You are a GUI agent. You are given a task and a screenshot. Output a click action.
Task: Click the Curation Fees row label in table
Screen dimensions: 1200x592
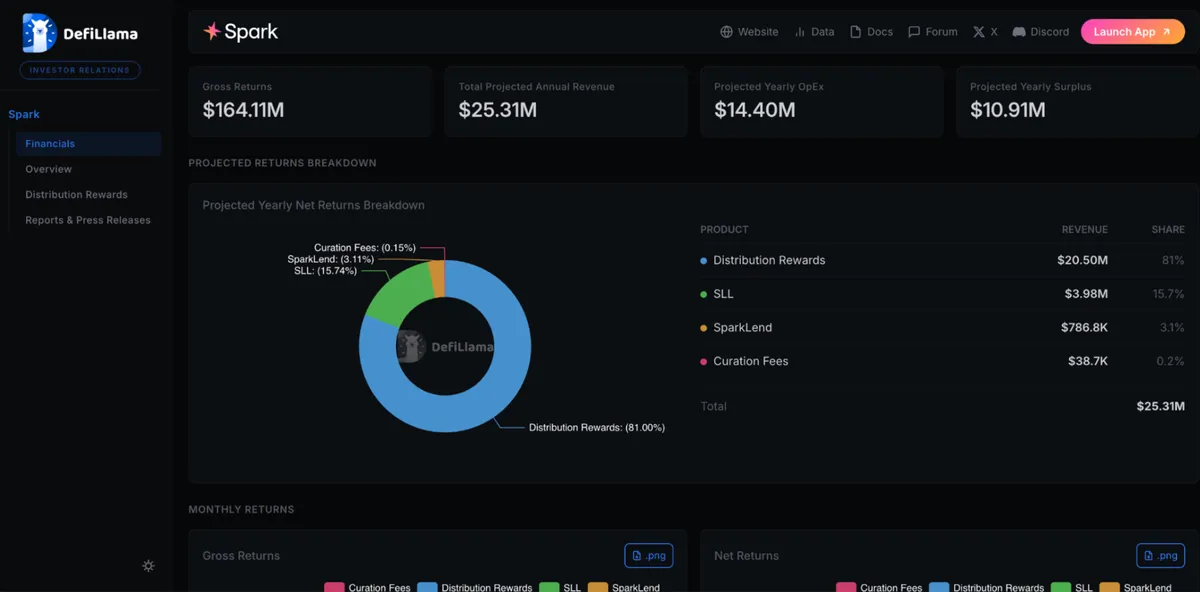pyautogui.click(x=750, y=361)
